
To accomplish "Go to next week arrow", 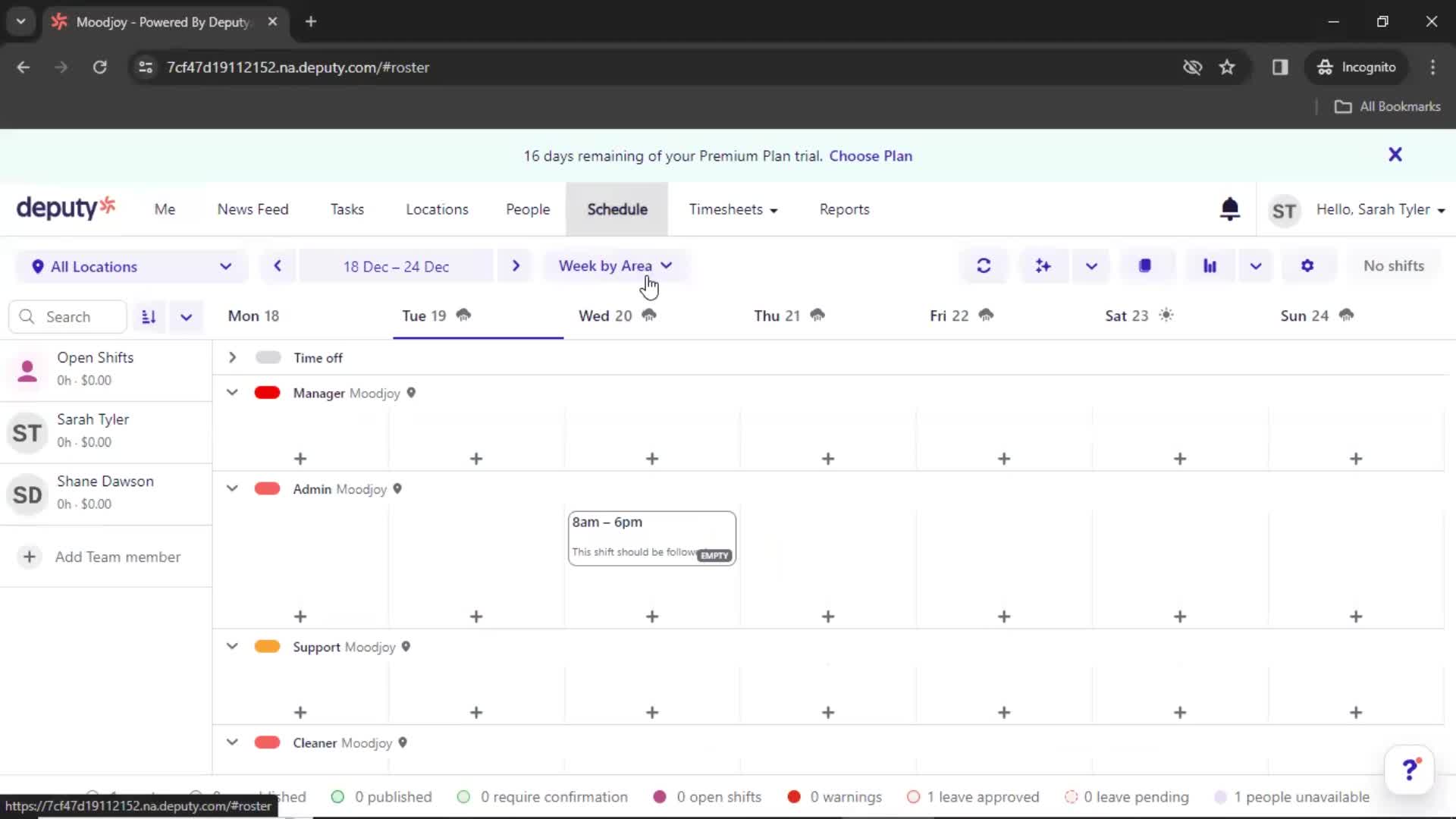I will tap(516, 266).
